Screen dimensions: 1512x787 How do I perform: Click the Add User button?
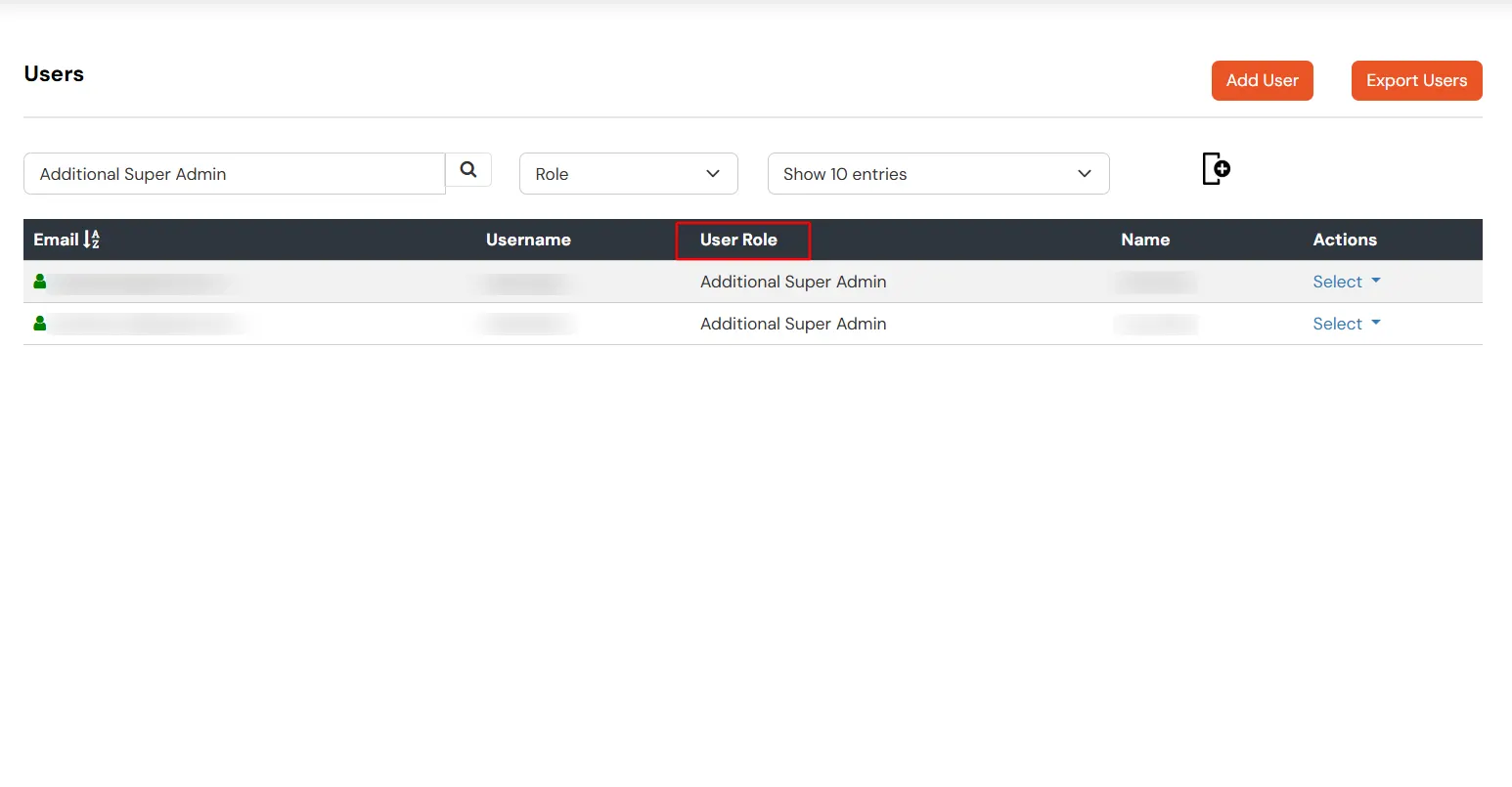1263,80
